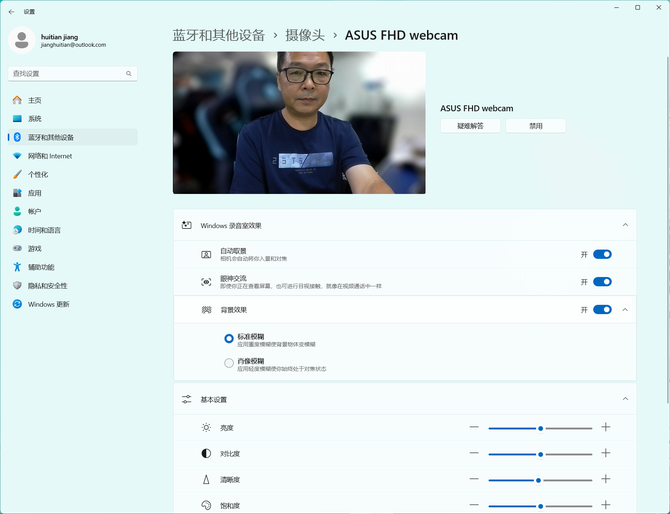Collapse the 基本设置 section chevron
Image resolution: width=670 pixels, height=514 pixels.
click(x=625, y=399)
